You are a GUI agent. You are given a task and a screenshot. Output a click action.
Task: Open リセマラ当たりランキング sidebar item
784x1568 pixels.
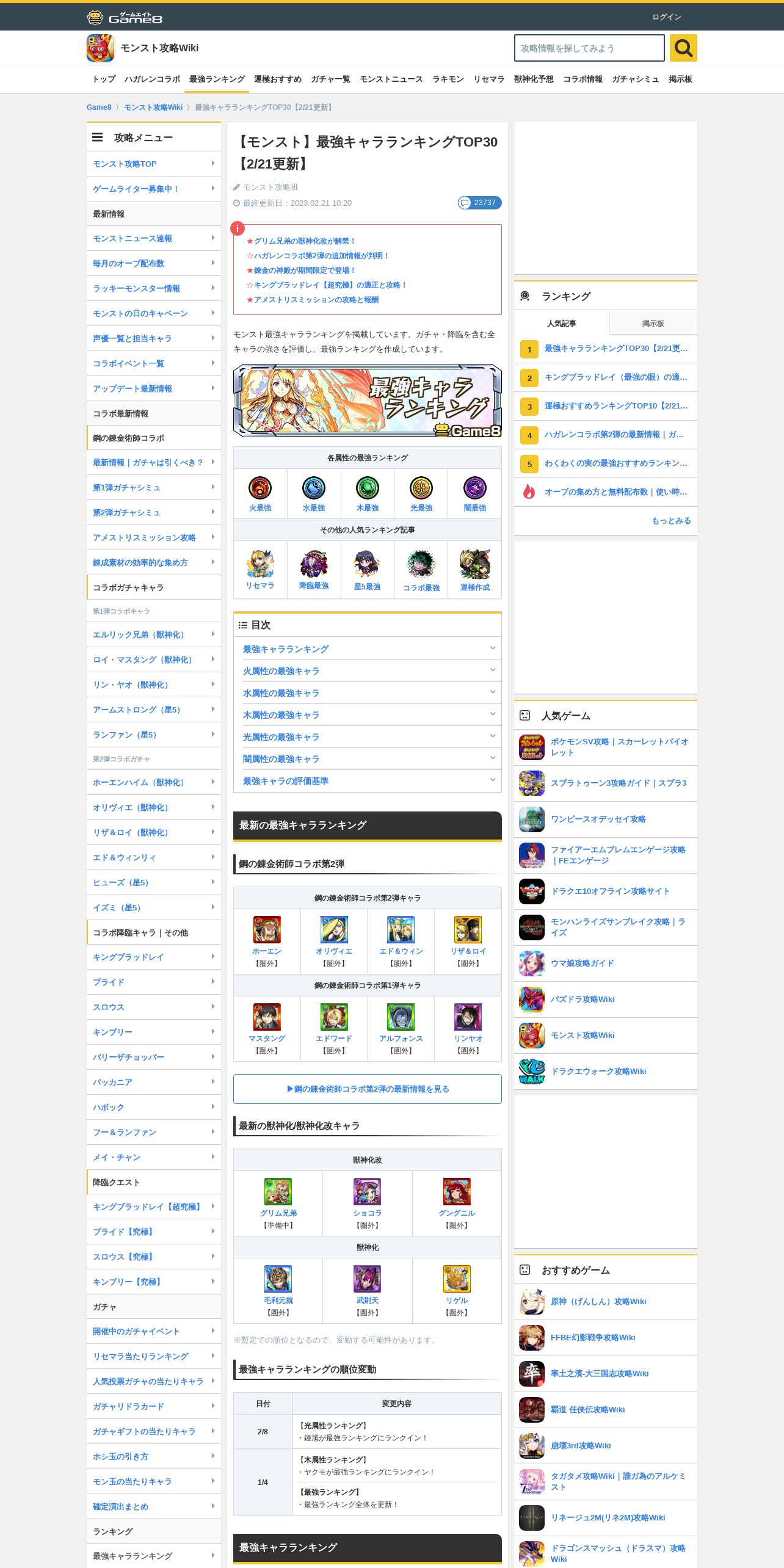click(154, 1356)
